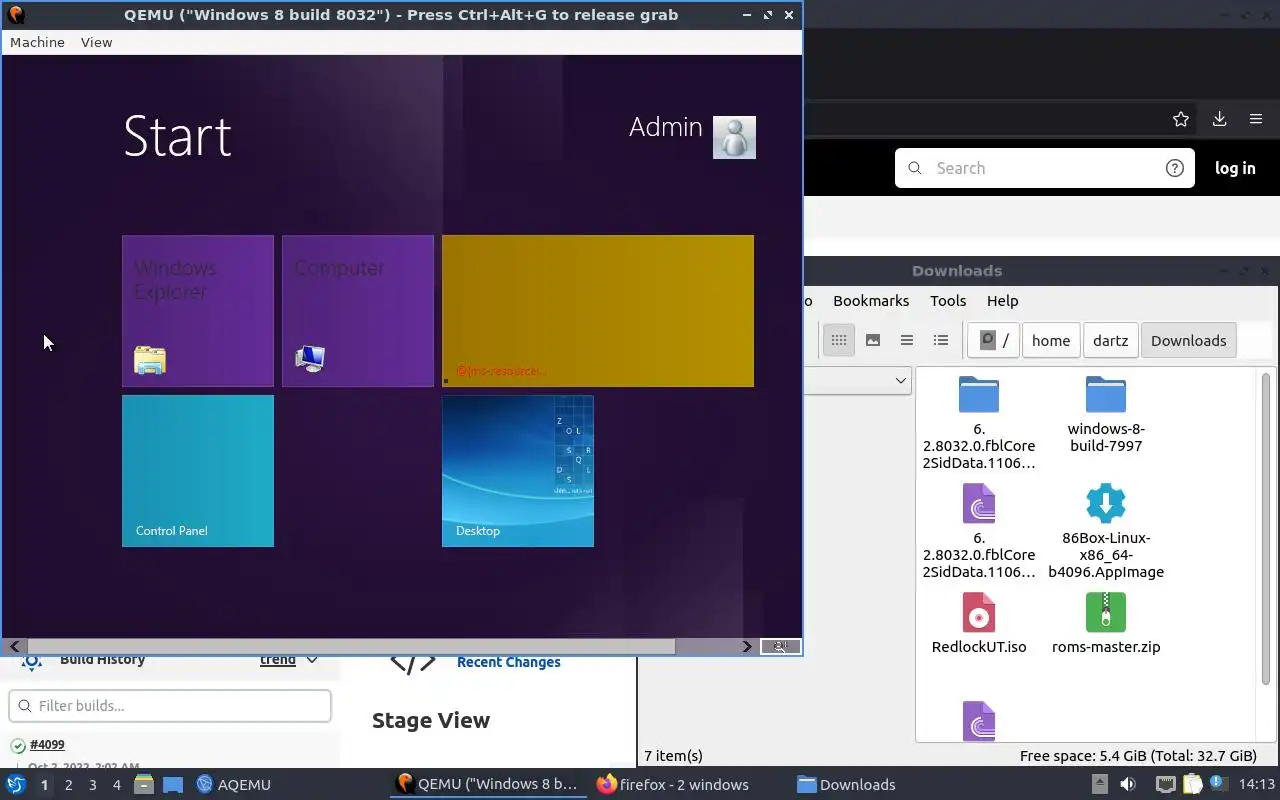Click the Downloads path button
1280x800 pixels.
tap(1188, 340)
